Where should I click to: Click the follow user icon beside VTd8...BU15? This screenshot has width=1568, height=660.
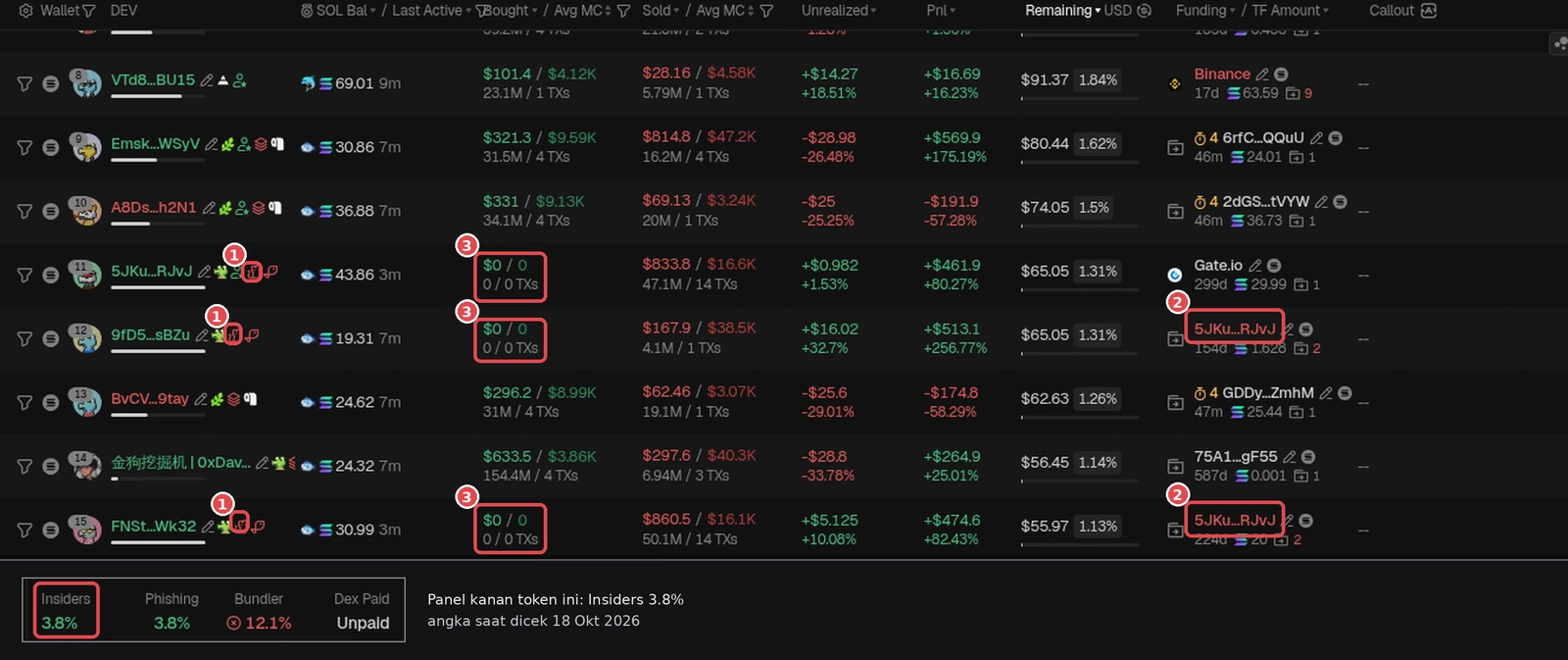pos(239,80)
